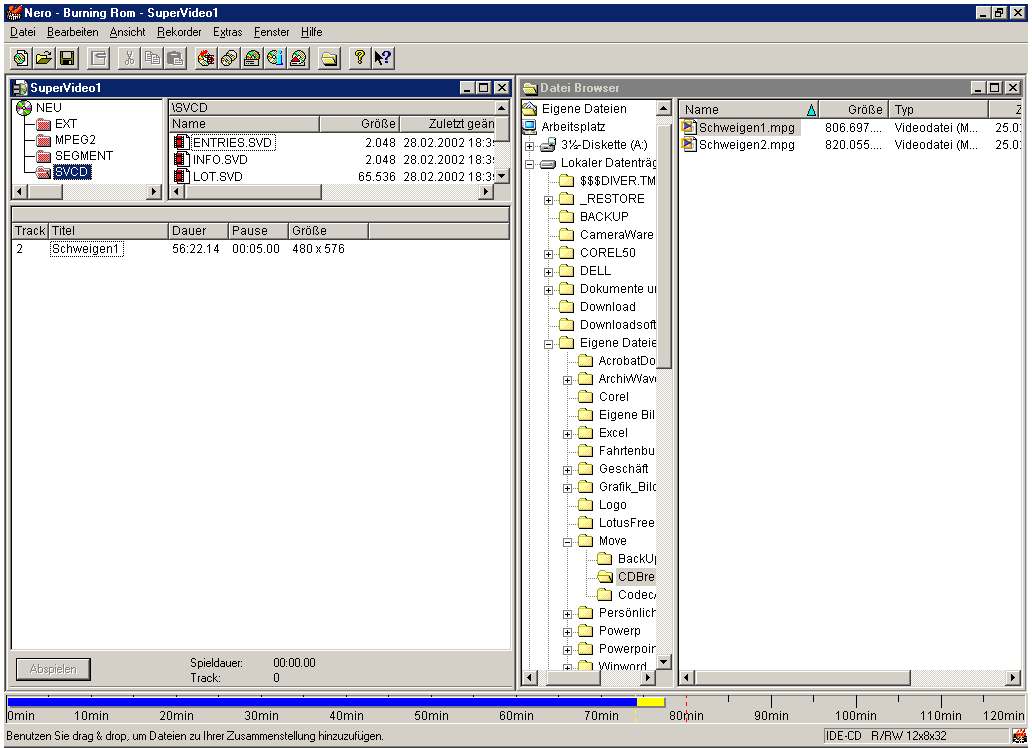Click the blue used-capacity bar
Viewport: 1032px width, 748px height.
tap(322, 703)
